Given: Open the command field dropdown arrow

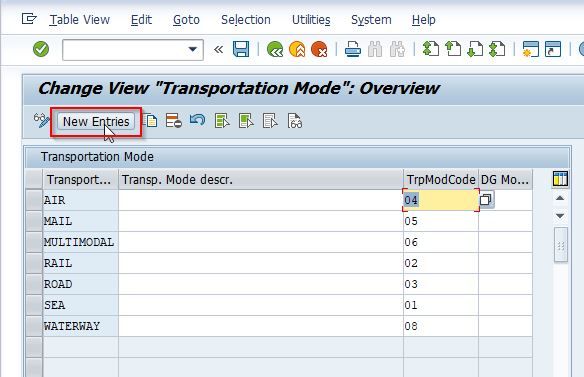Looking at the screenshot, I should 193,49.
